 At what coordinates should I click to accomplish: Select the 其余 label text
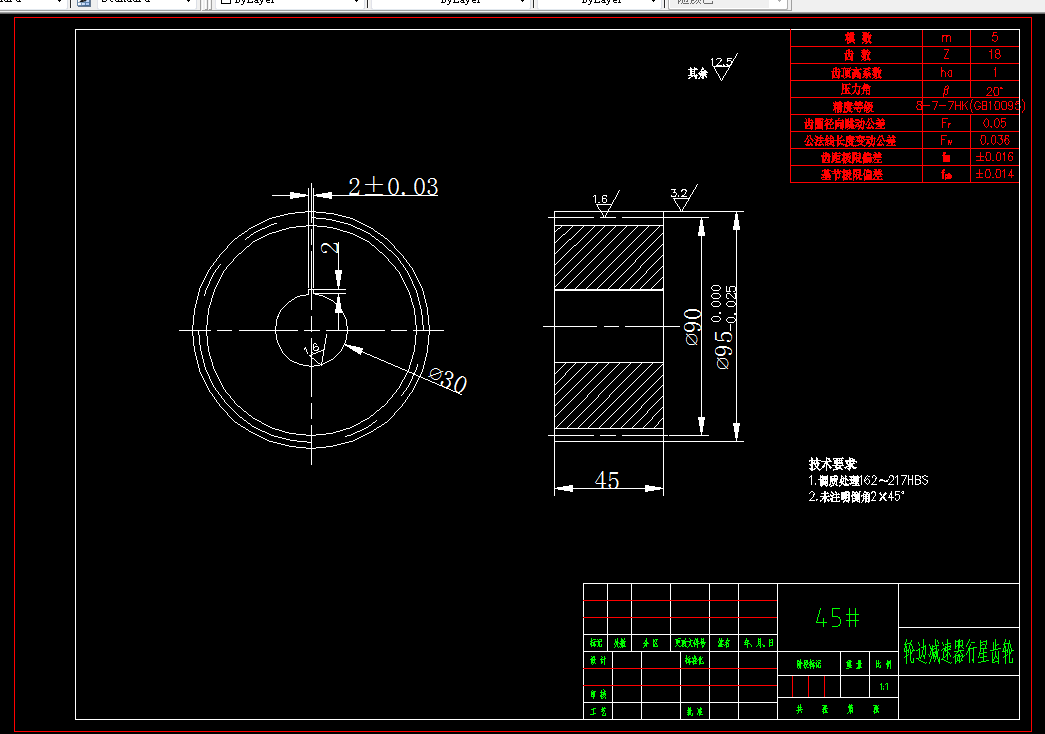point(698,73)
